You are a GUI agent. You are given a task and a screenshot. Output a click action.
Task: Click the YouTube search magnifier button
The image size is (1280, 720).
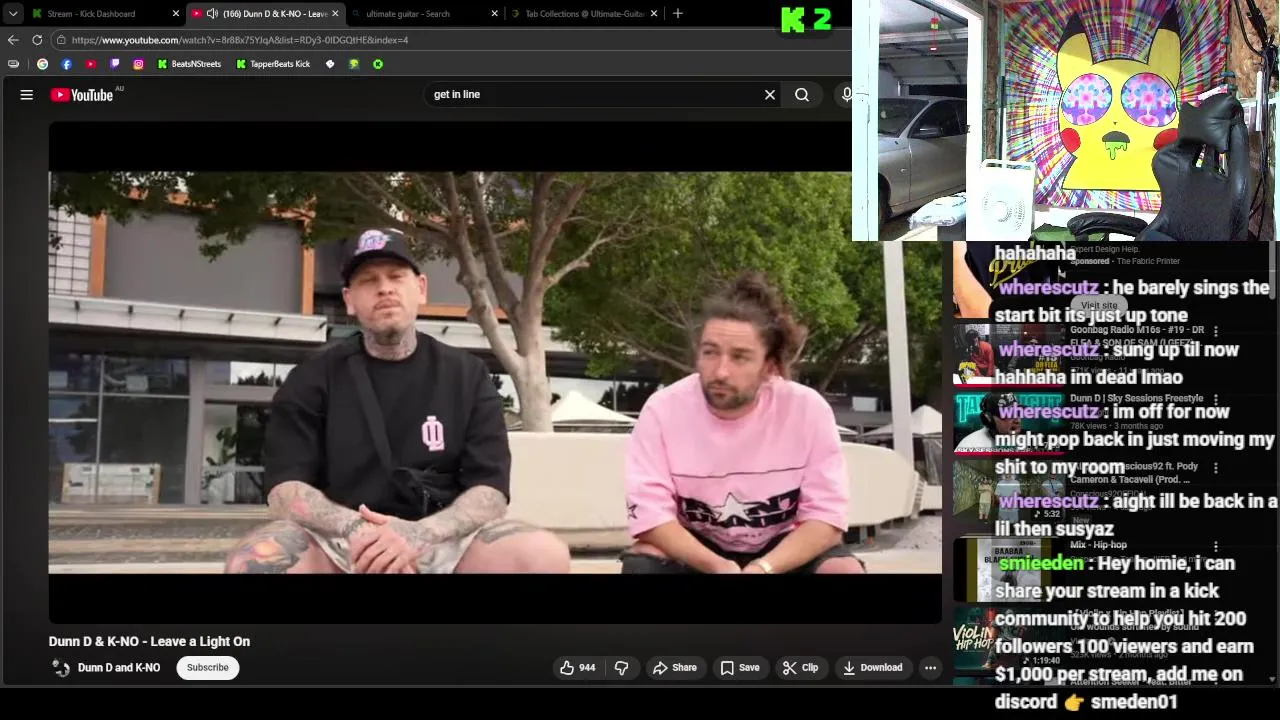tap(802, 95)
